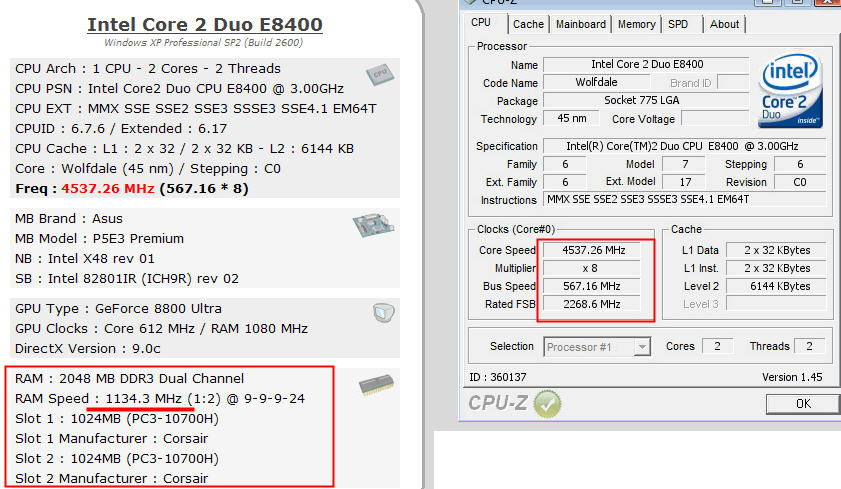Click the Level 2 value 6144 KBytes

click(776, 286)
